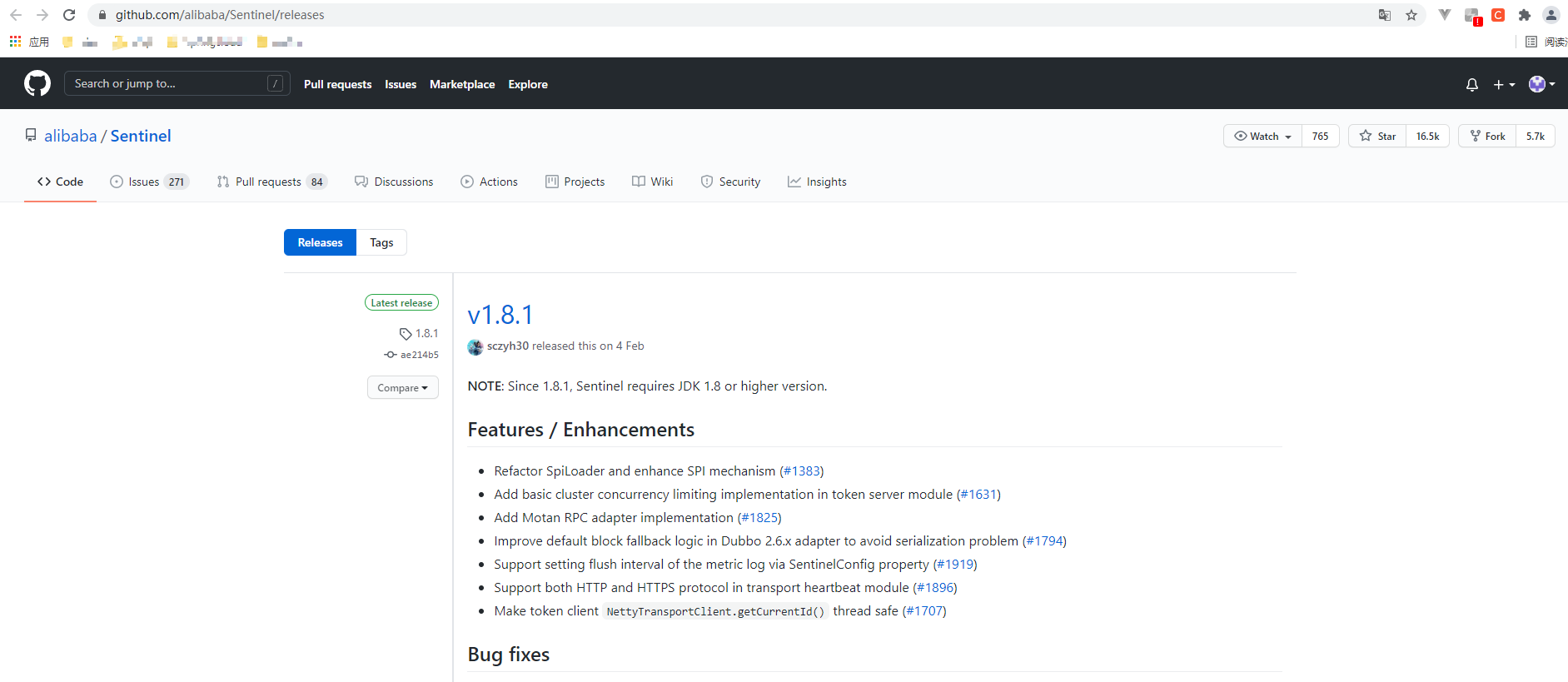The height and width of the screenshot is (682, 1568).
Task: Open the Issues tab
Action: pyautogui.click(x=150, y=182)
